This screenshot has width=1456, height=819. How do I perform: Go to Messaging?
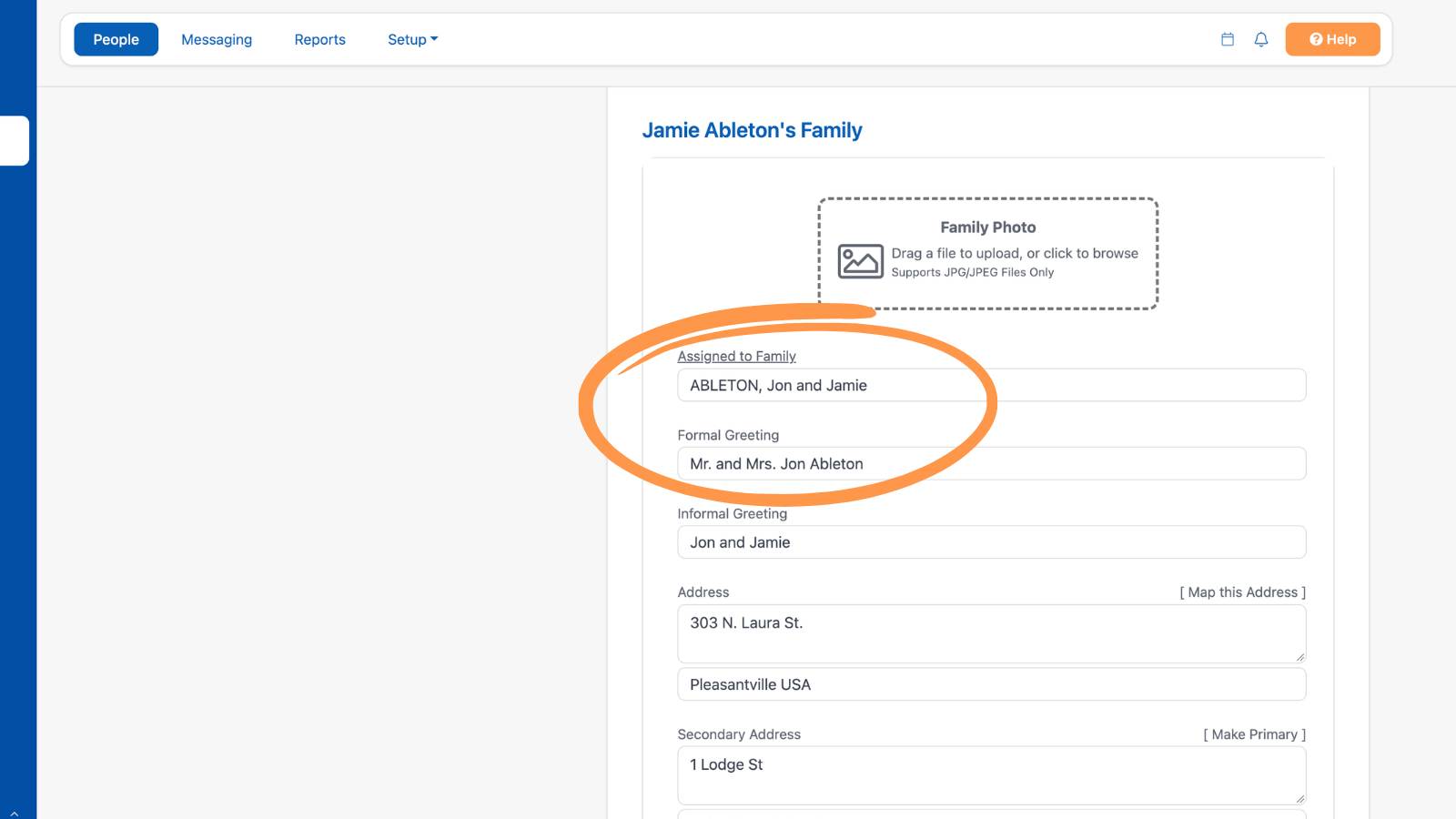tap(217, 39)
